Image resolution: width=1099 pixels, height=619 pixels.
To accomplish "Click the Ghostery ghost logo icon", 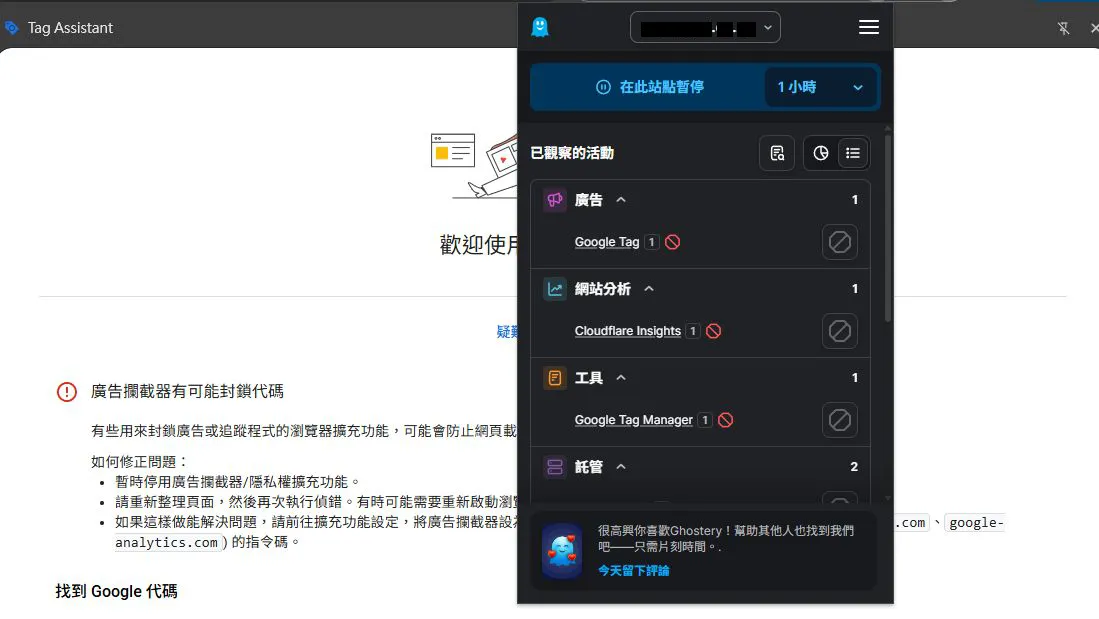I will pos(540,27).
